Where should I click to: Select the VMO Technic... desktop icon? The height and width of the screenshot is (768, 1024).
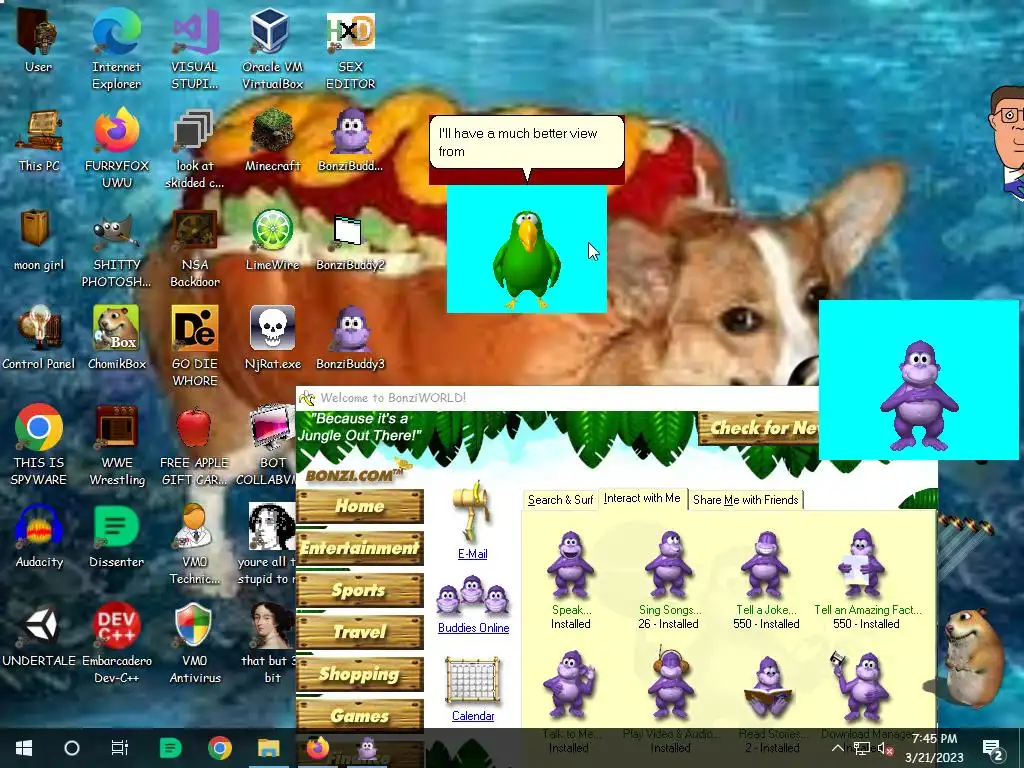(x=195, y=545)
